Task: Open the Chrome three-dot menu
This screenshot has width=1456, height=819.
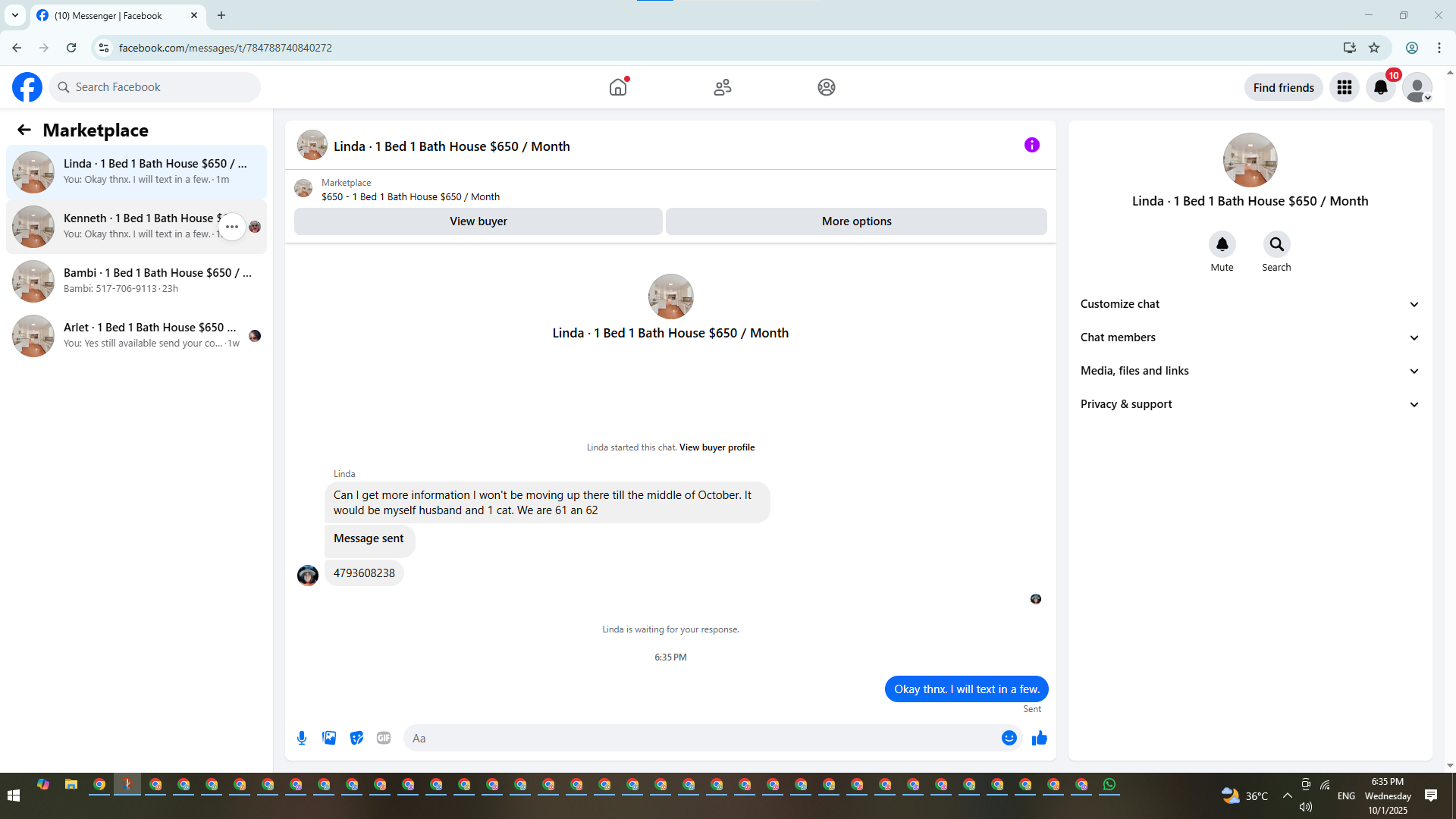Action: pyautogui.click(x=1439, y=48)
